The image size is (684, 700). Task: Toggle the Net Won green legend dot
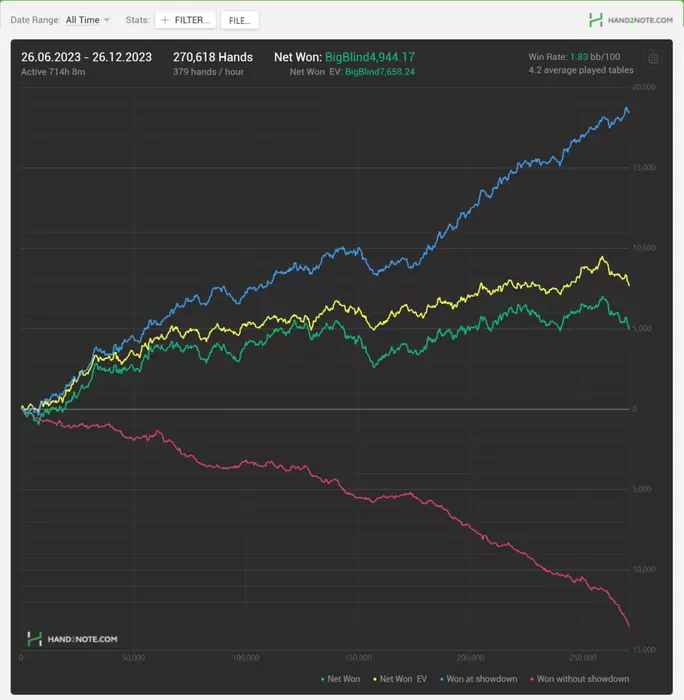[x=322, y=679]
